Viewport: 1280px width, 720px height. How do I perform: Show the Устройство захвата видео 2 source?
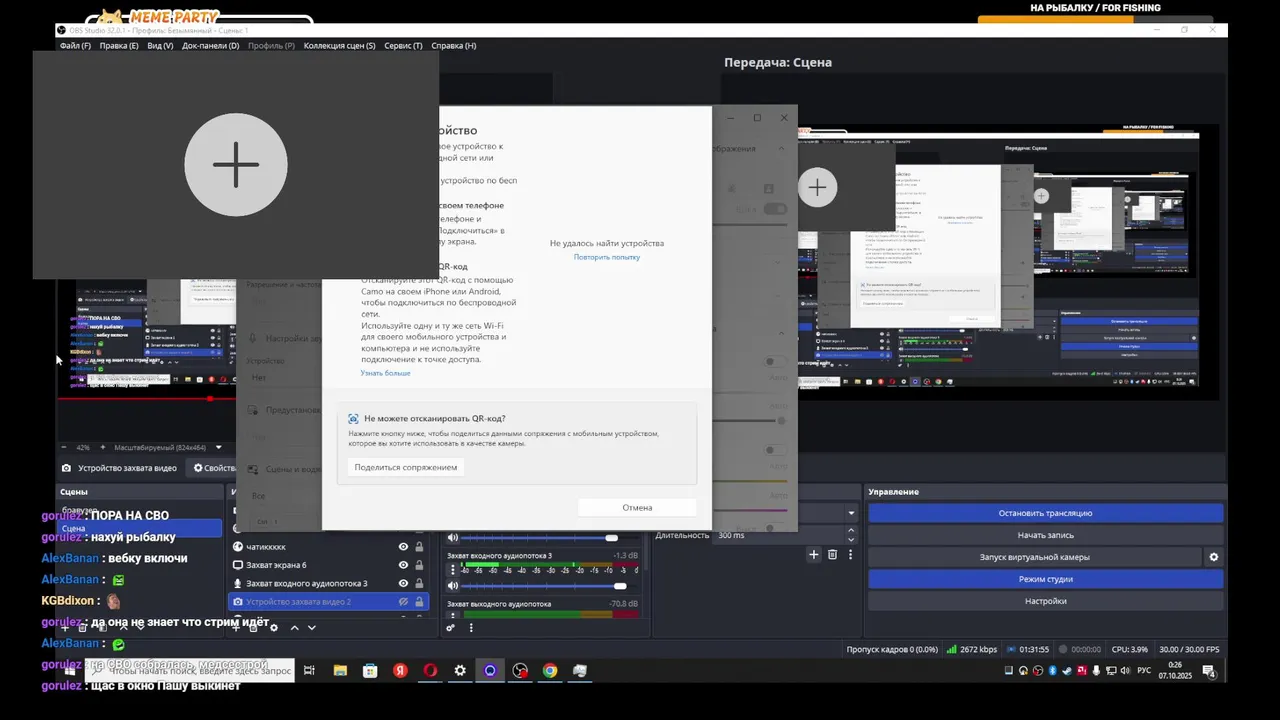click(x=404, y=601)
